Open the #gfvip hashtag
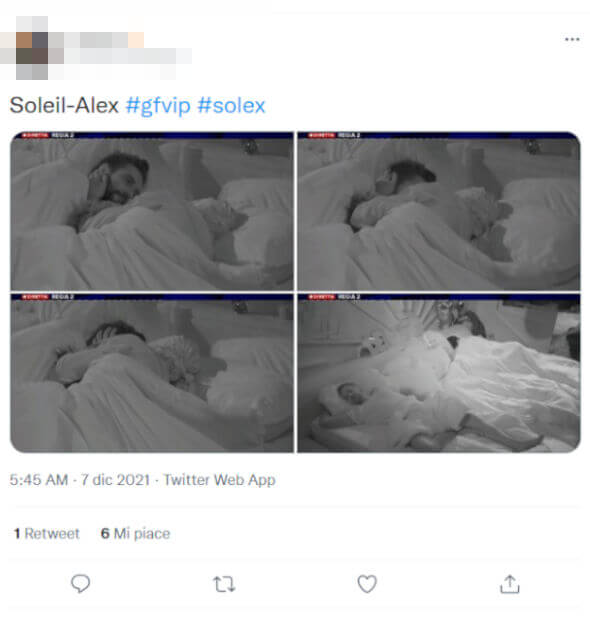 tap(158, 106)
